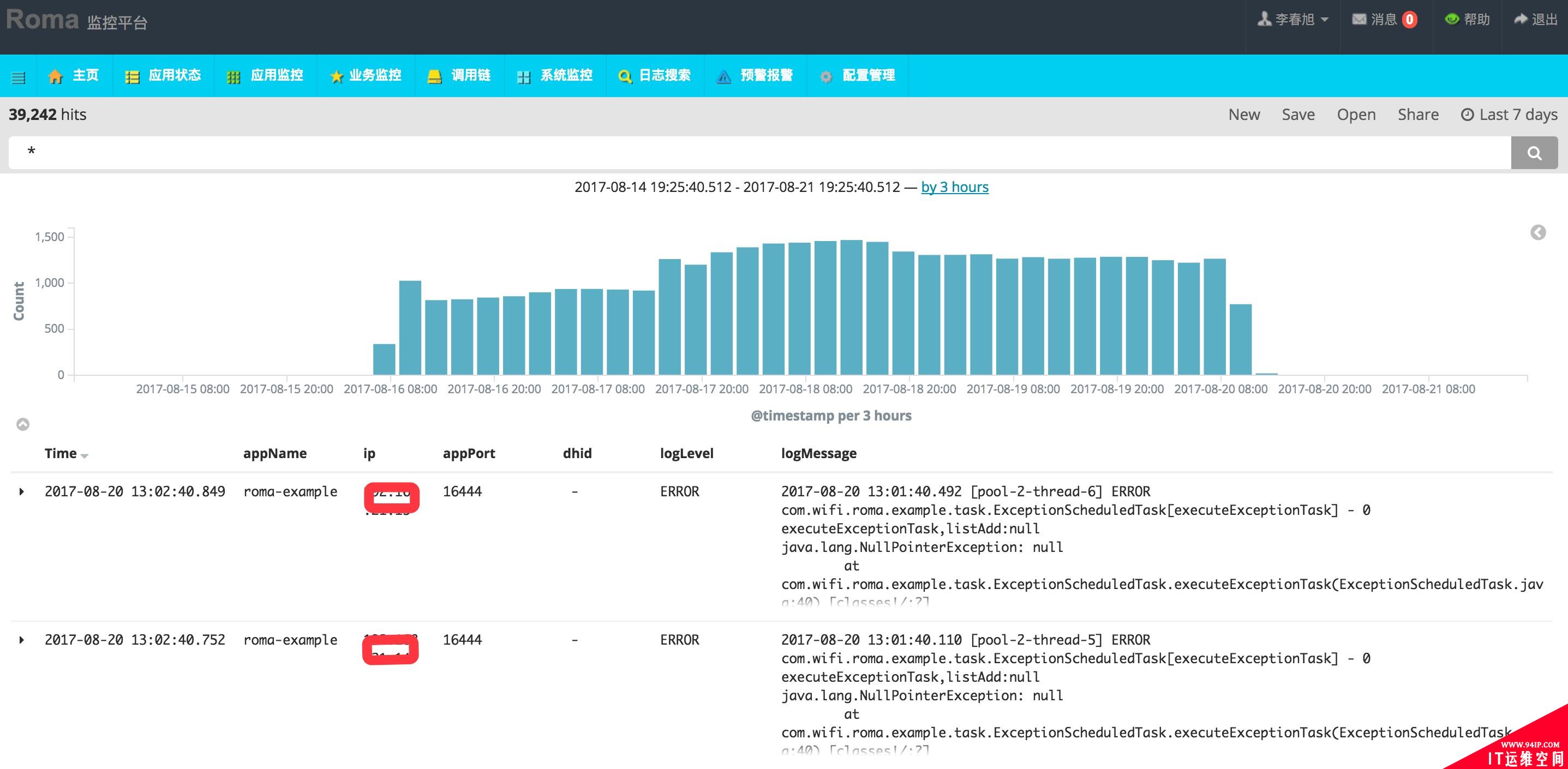Click the dhid column header
This screenshot has width=1568, height=769.
[577, 453]
